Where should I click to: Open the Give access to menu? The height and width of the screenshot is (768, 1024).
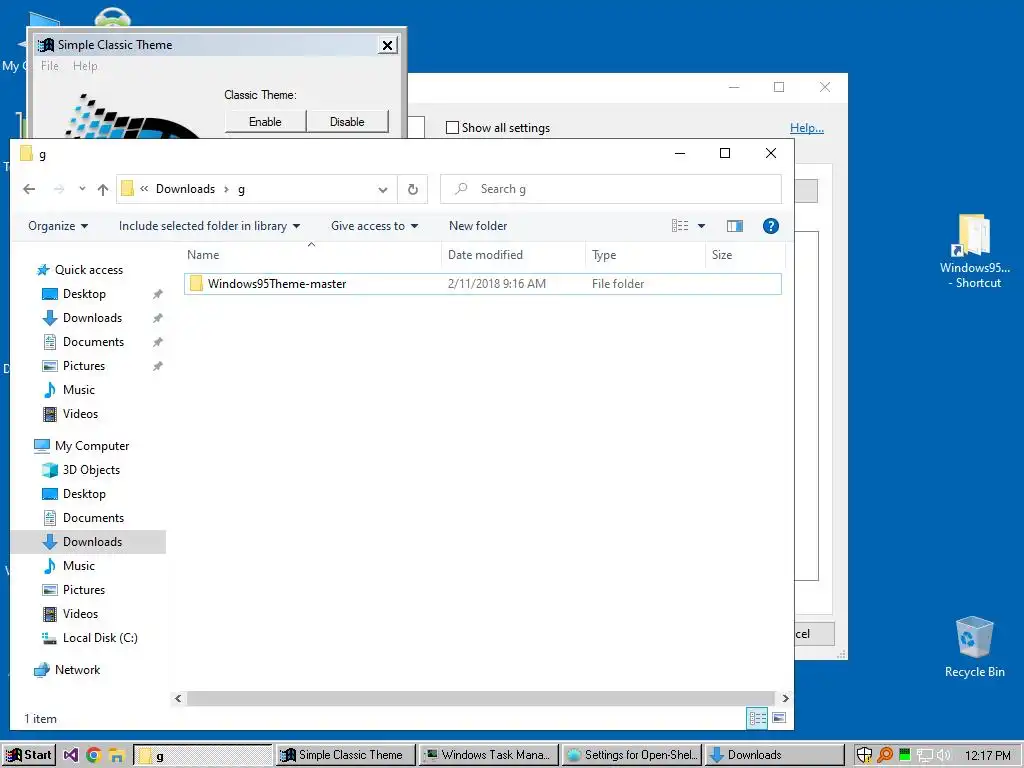pyautogui.click(x=374, y=226)
